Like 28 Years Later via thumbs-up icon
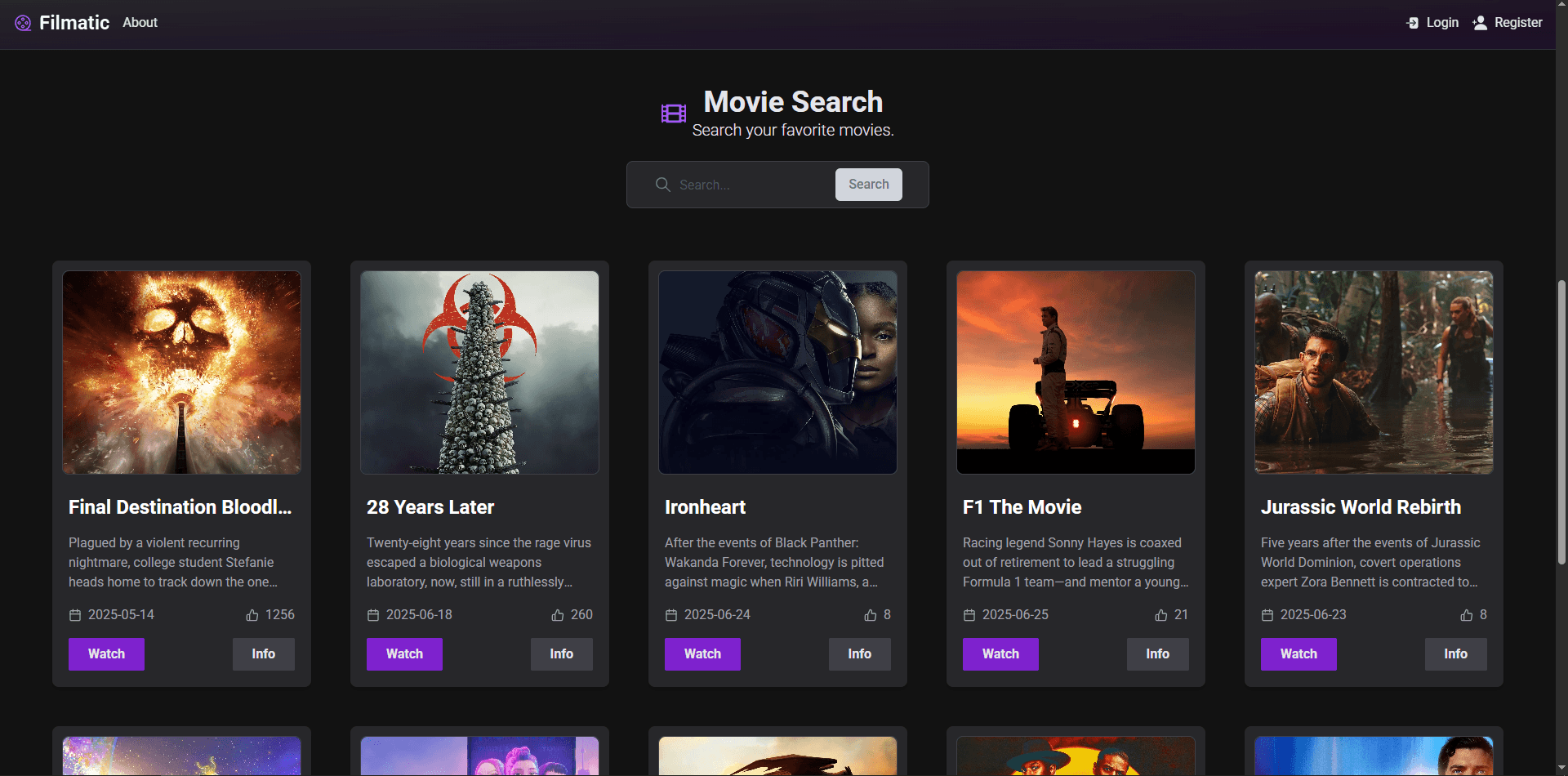Image resolution: width=1568 pixels, height=776 pixels. click(x=558, y=615)
